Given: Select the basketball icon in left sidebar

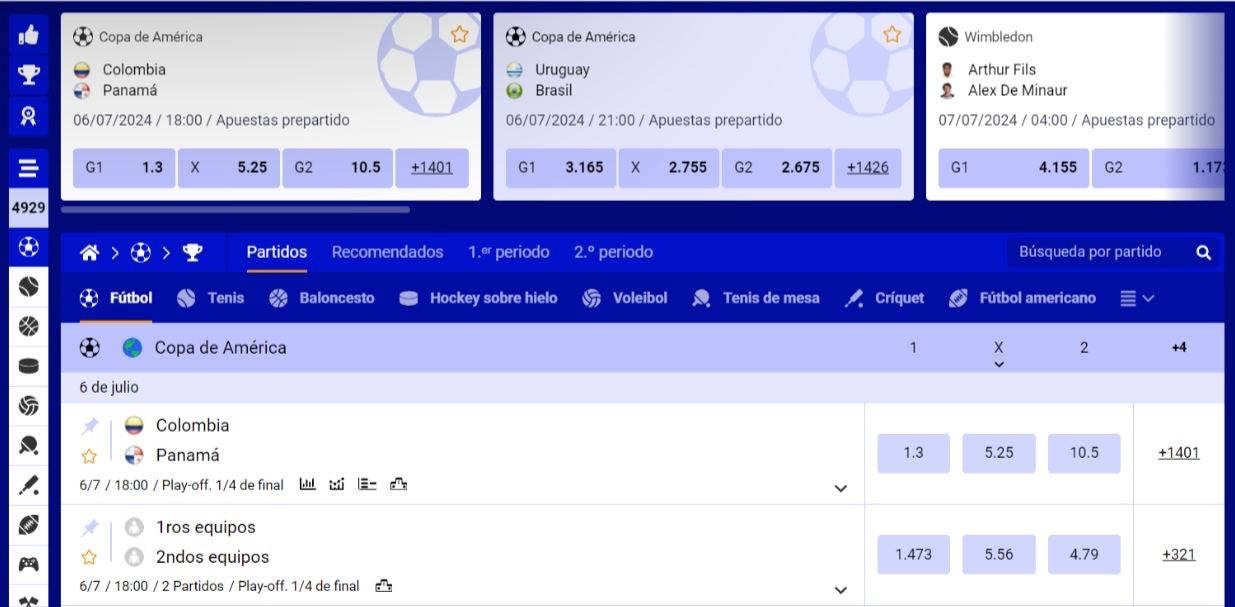Looking at the screenshot, I should (28, 326).
